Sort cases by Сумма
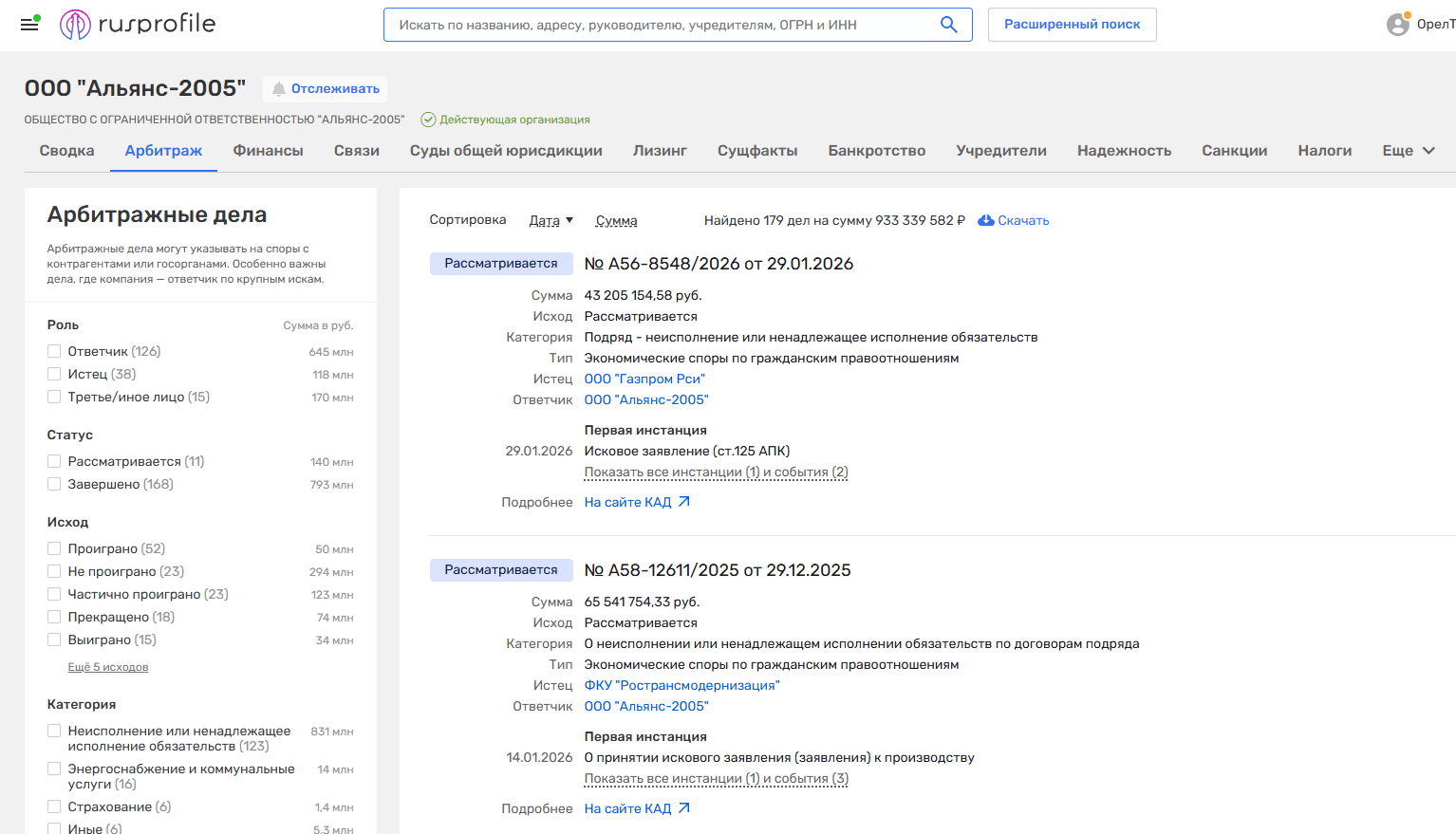1456x834 pixels. (616, 220)
